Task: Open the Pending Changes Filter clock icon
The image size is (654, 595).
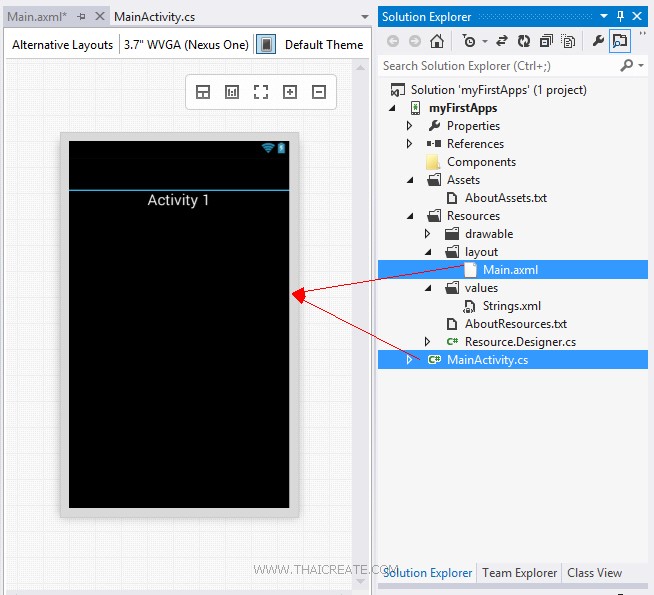Action: (x=469, y=41)
